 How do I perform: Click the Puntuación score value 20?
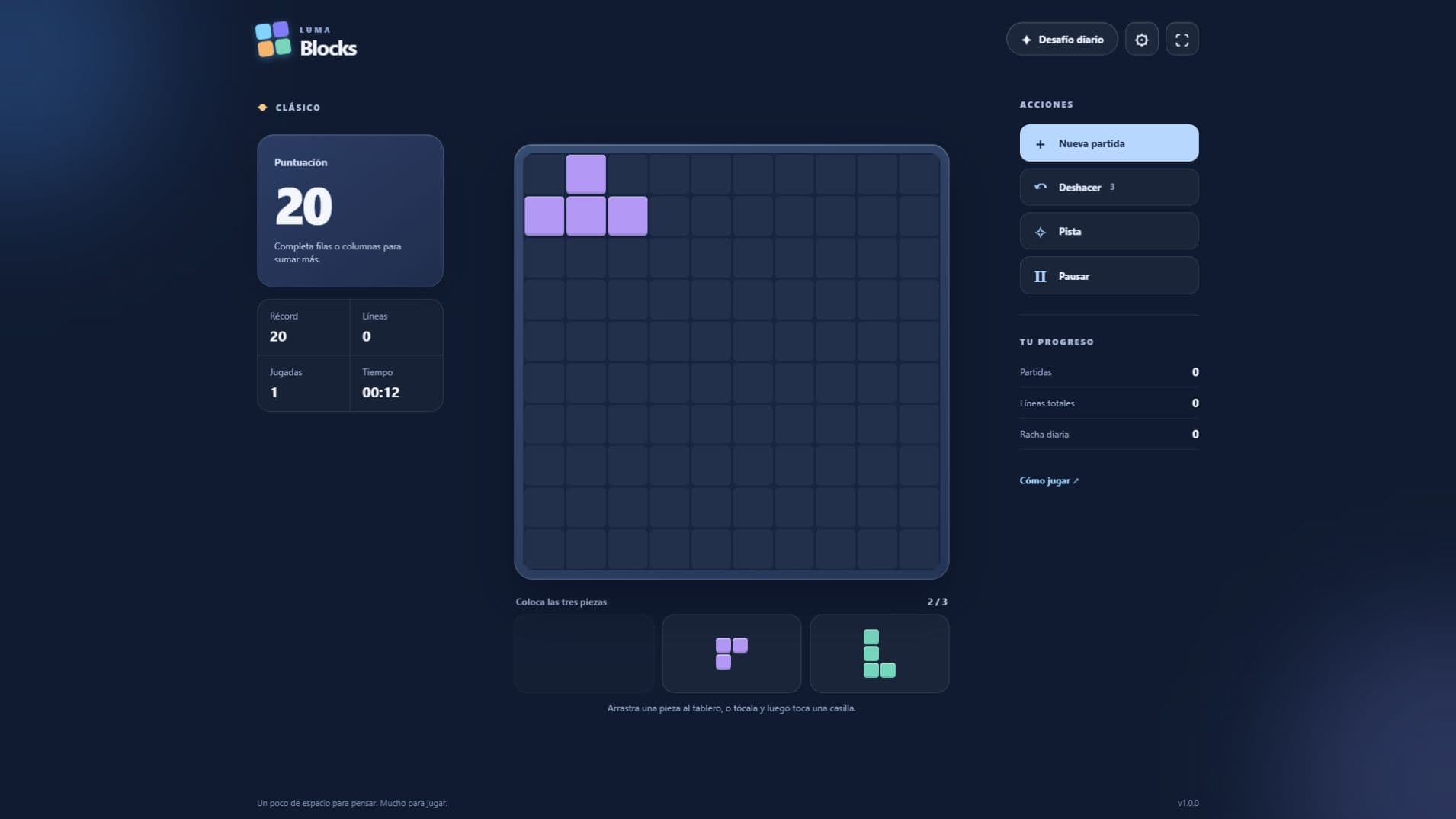(303, 207)
